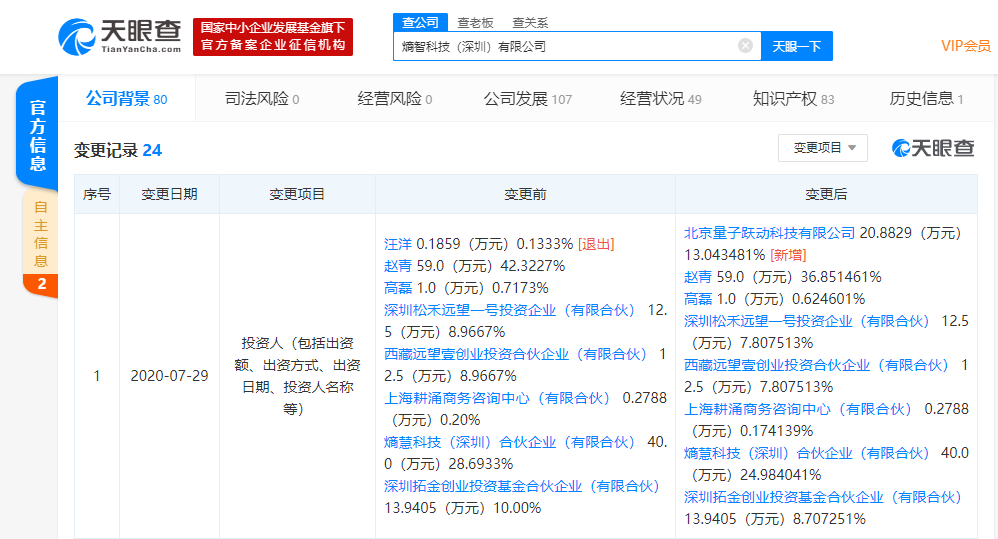The width and height of the screenshot is (998, 539).
Task: Click the 天眼一下 search button
Action: point(797,46)
